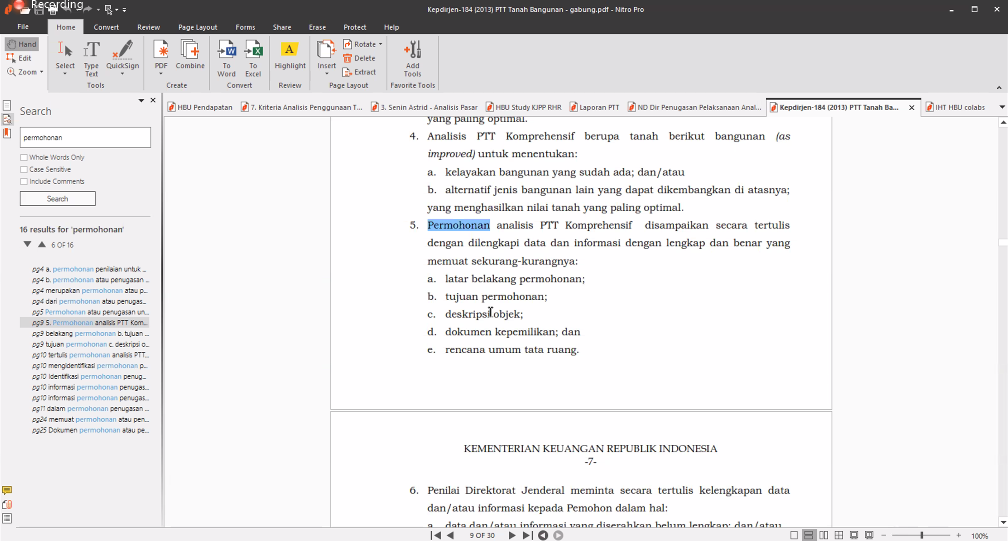Expand the Select tool dropdown

tap(65, 72)
